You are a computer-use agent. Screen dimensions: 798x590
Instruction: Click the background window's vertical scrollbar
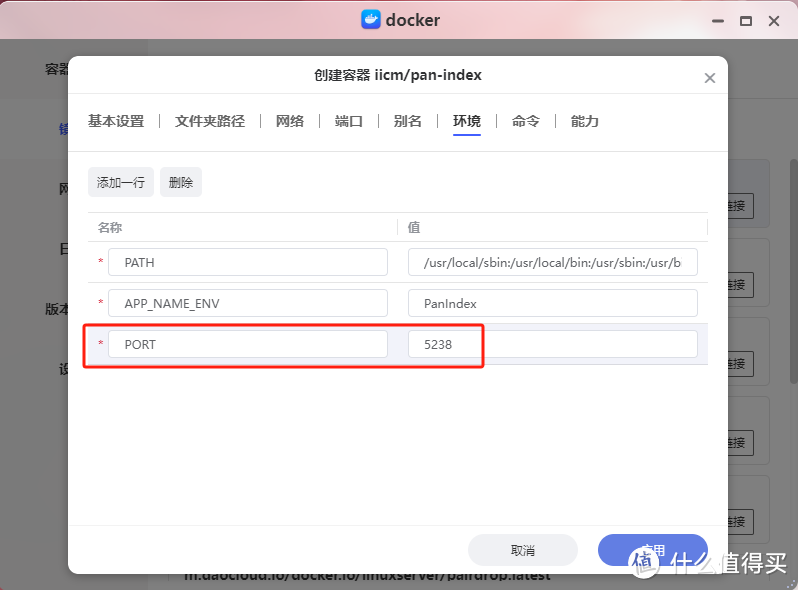click(x=793, y=271)
